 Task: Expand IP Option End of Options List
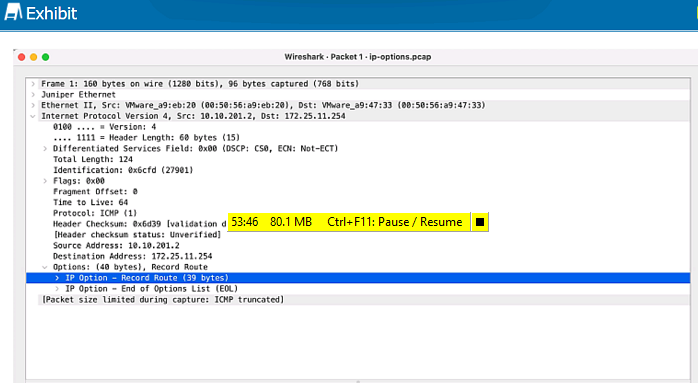(57, 289)
